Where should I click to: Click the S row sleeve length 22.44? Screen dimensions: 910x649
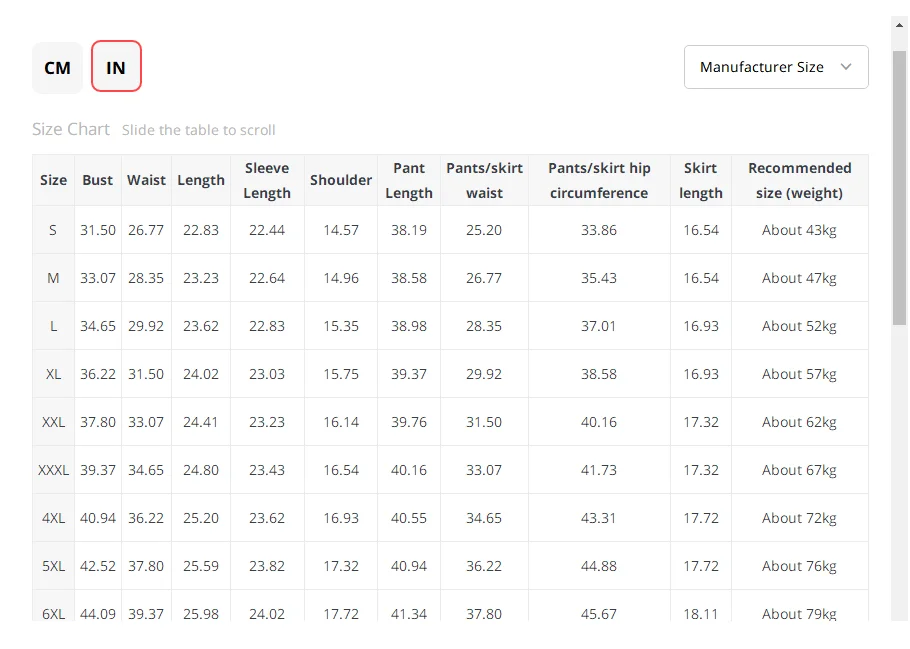267,230
